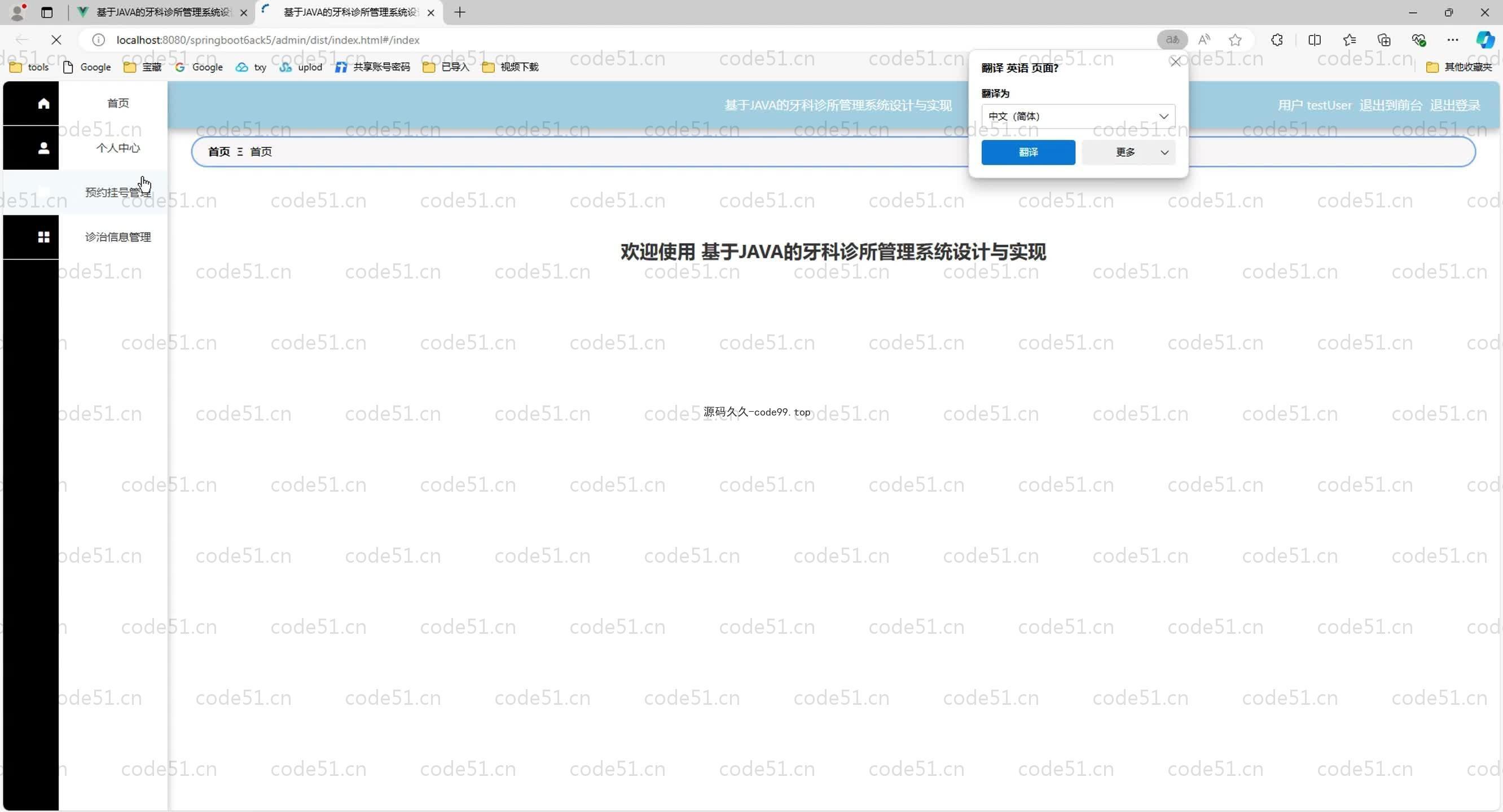Open the settings and more ellipsis menu
This screenshot has width=1503, height=812.
[x=1452, y=39]
